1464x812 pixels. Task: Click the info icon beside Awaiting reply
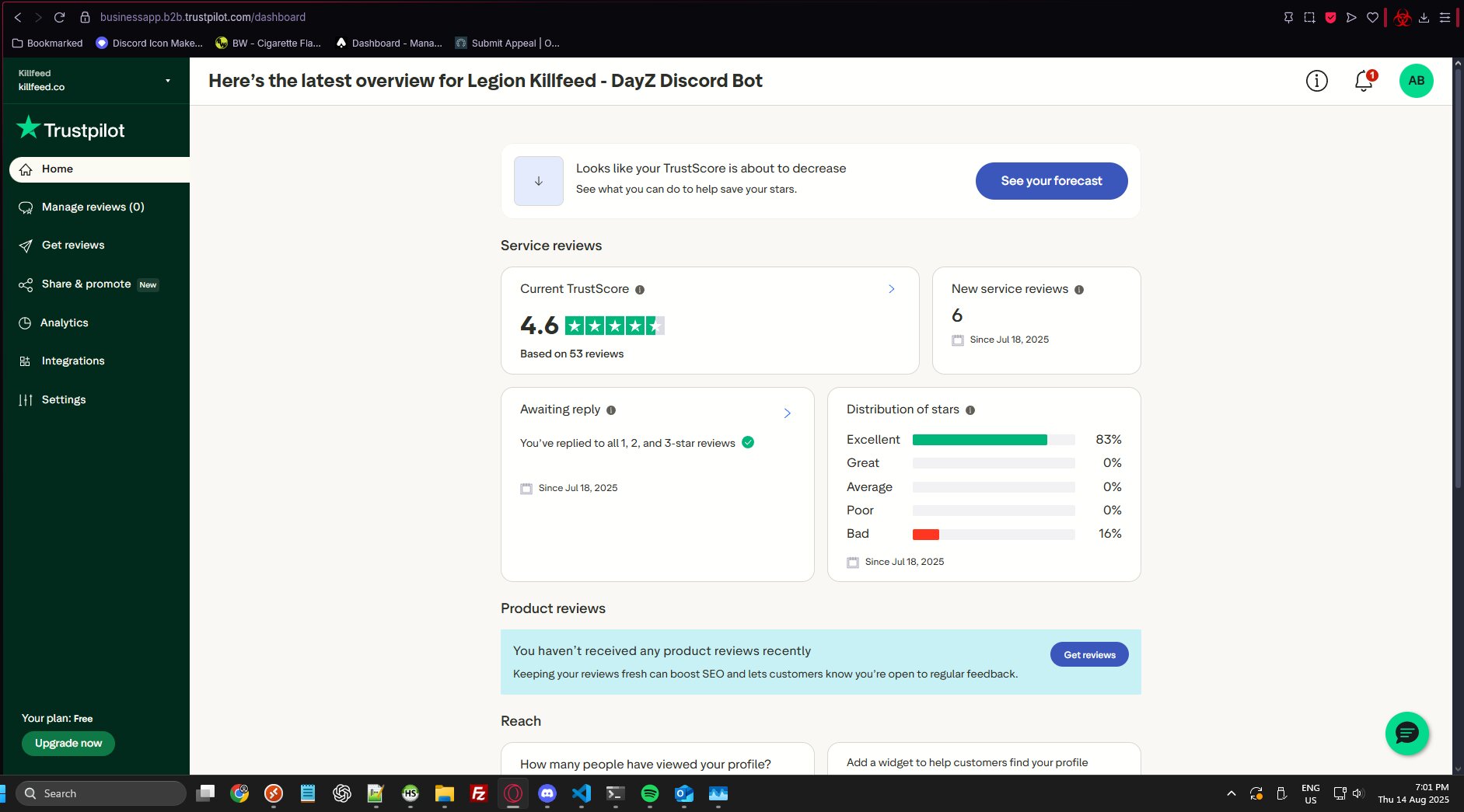[x=611, y=410]
